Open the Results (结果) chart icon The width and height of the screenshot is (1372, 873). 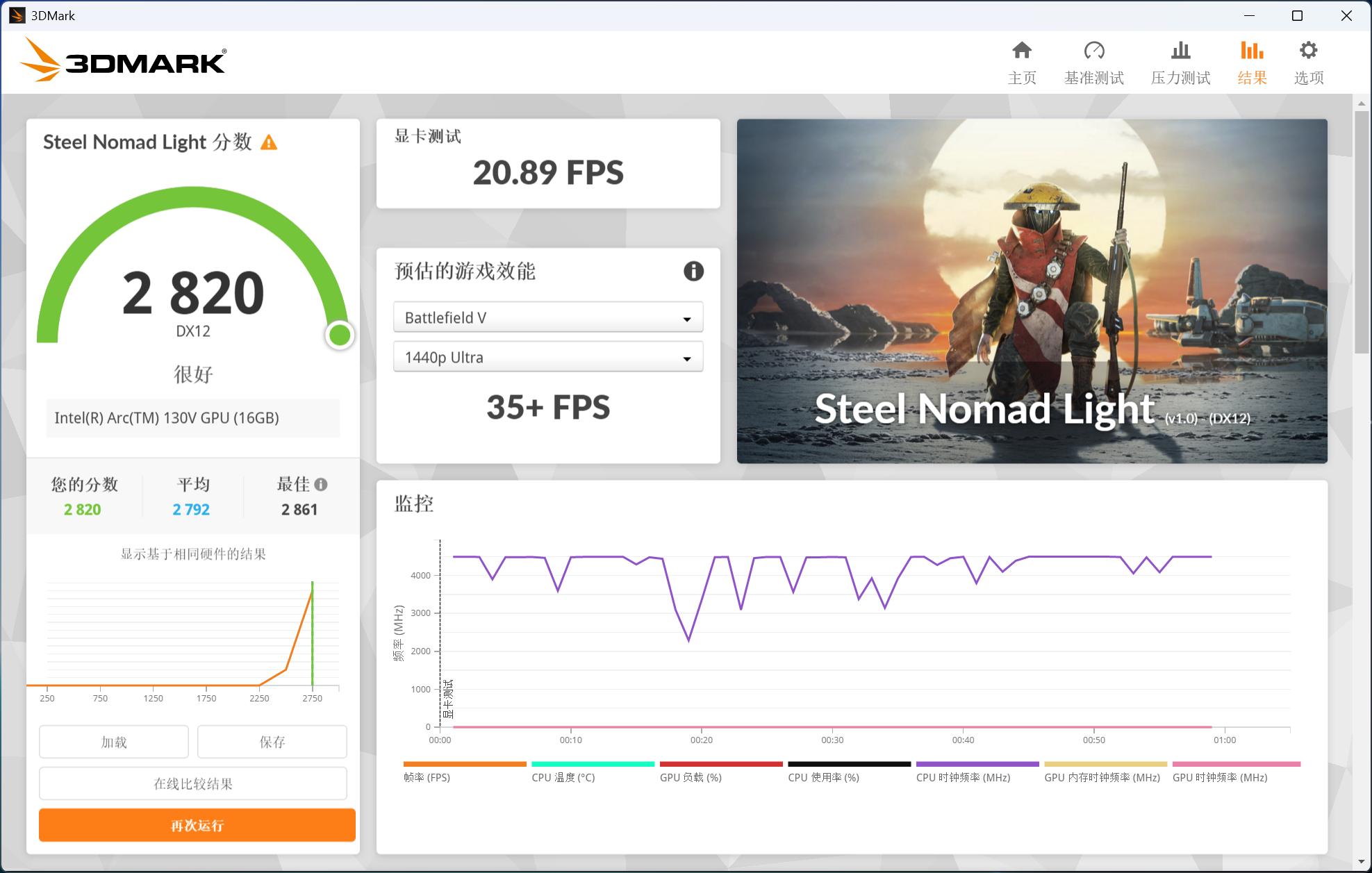[1252, 51]
